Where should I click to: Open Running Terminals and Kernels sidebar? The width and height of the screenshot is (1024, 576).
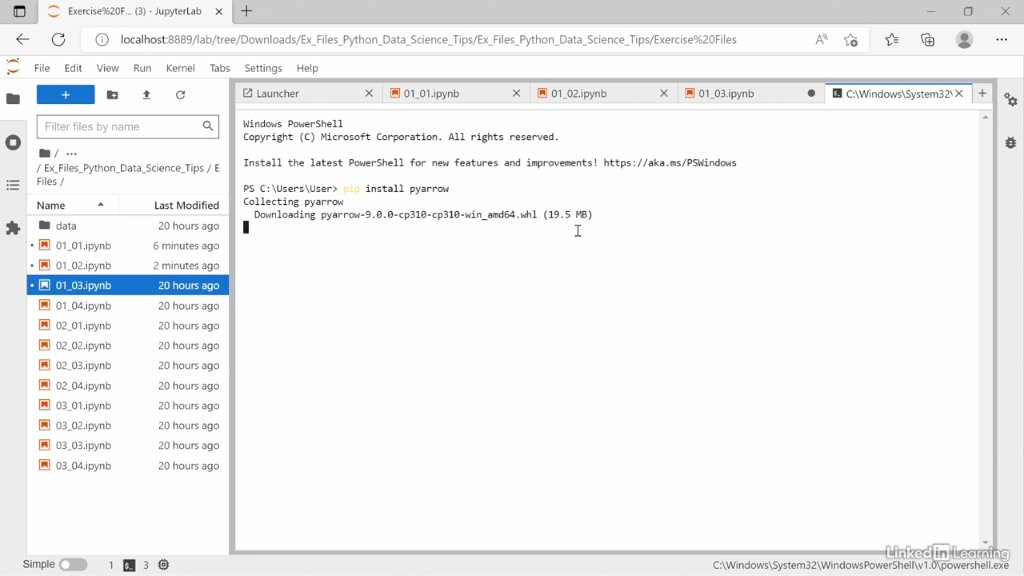click(x=12, y=142)
